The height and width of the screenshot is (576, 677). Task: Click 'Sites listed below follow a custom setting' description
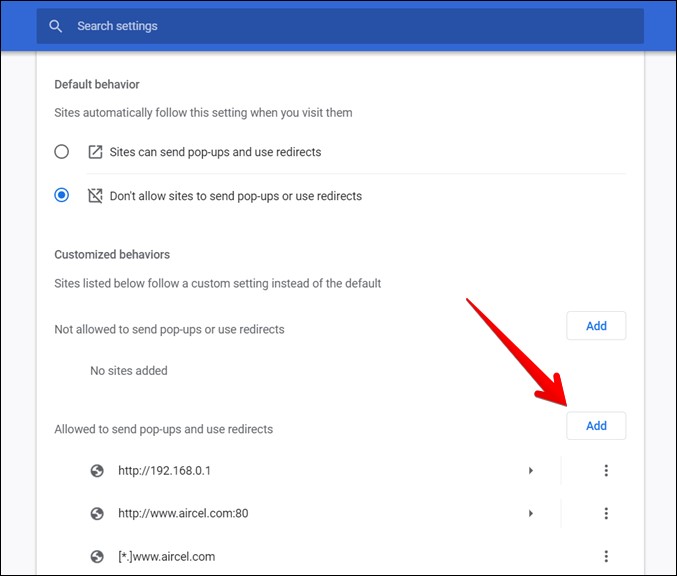click(x=218, y=284)
